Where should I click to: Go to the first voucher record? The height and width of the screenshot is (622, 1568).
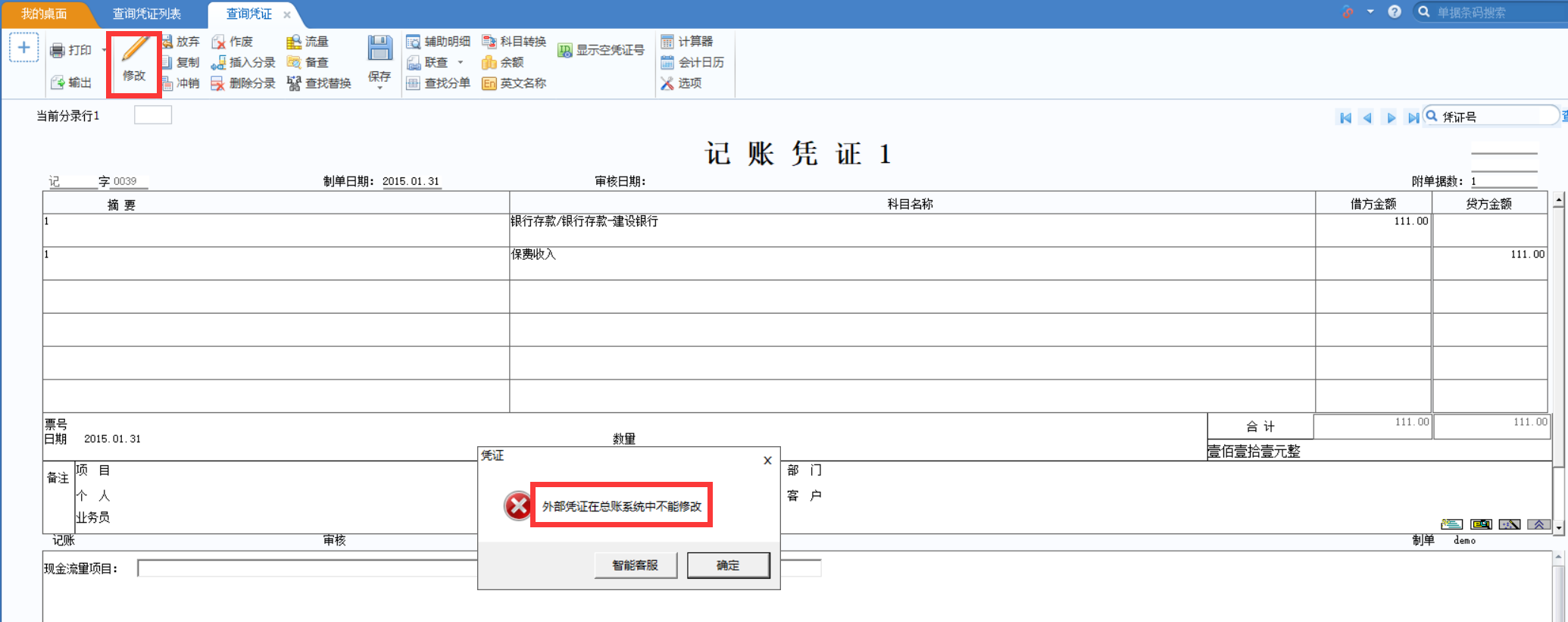tap(1345, 118)
